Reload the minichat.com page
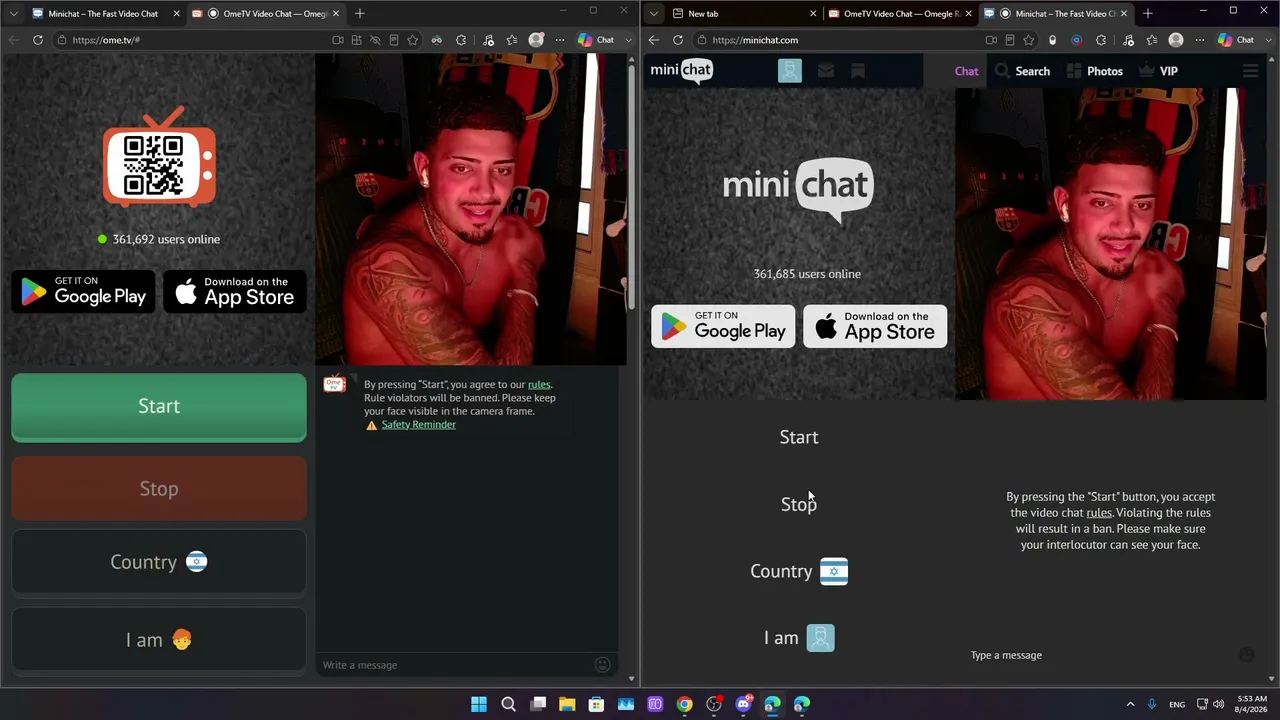Image resolution: width=1280 pixels, height=720 pixels. (x=678, y=40)
